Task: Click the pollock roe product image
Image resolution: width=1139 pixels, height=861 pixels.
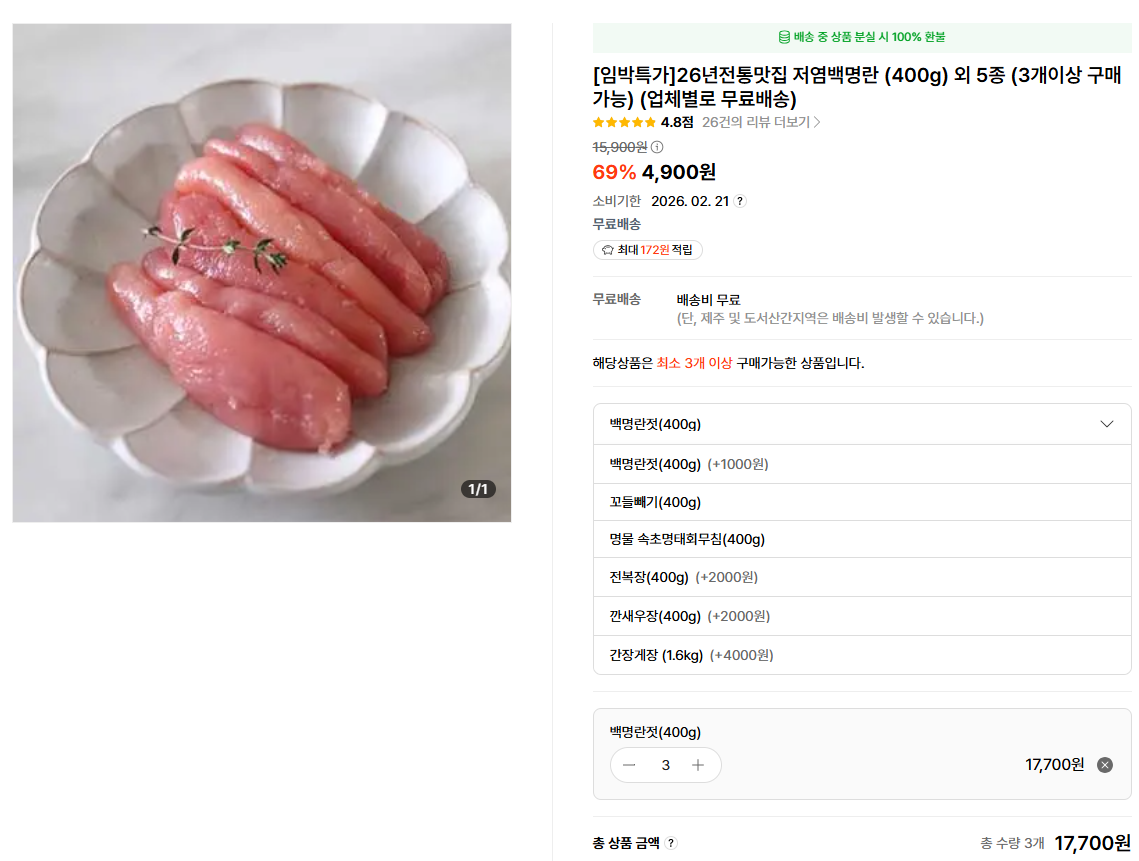Action: (262, 273)
